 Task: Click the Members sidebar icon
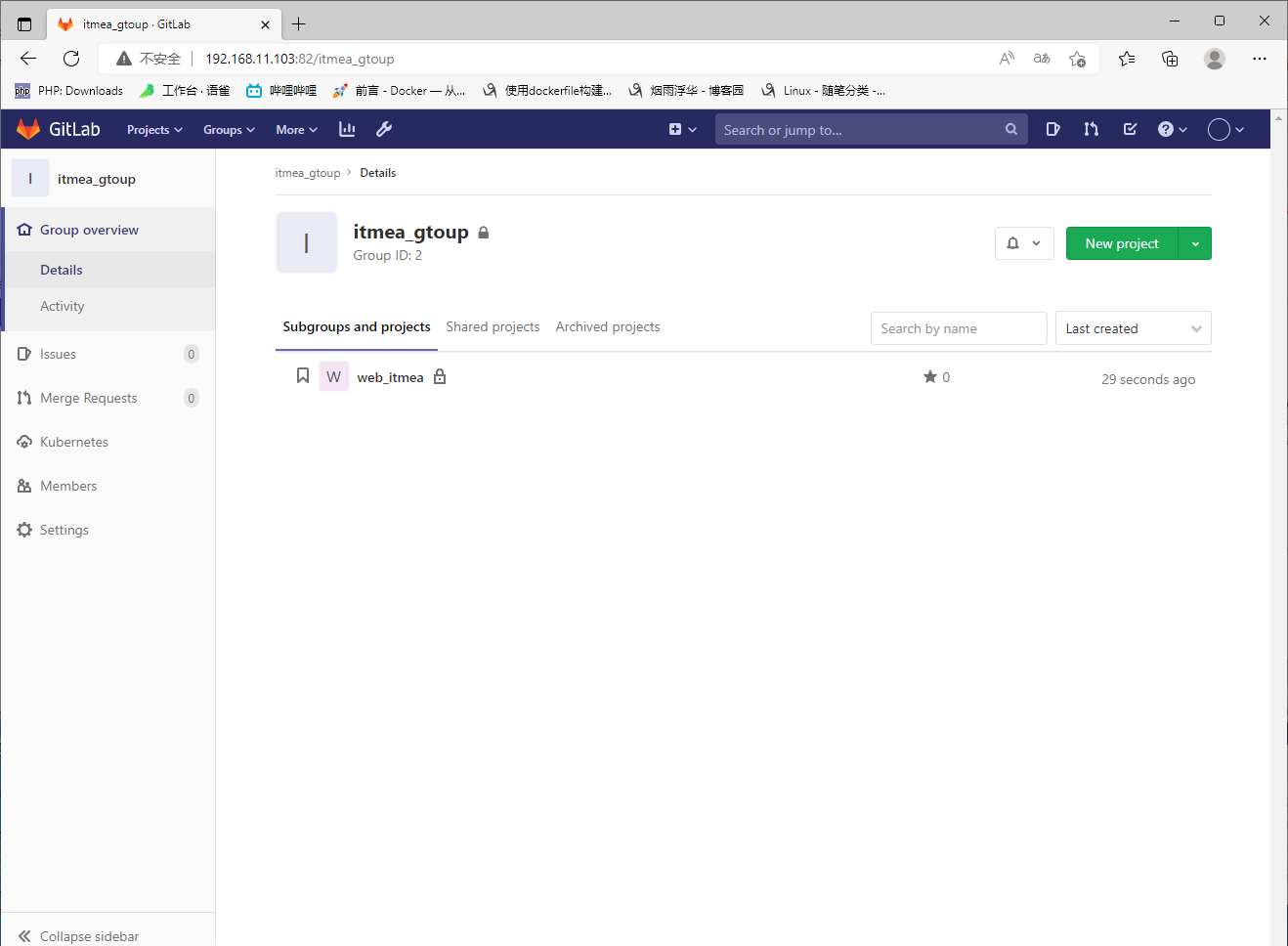click(x=24, y=486)
